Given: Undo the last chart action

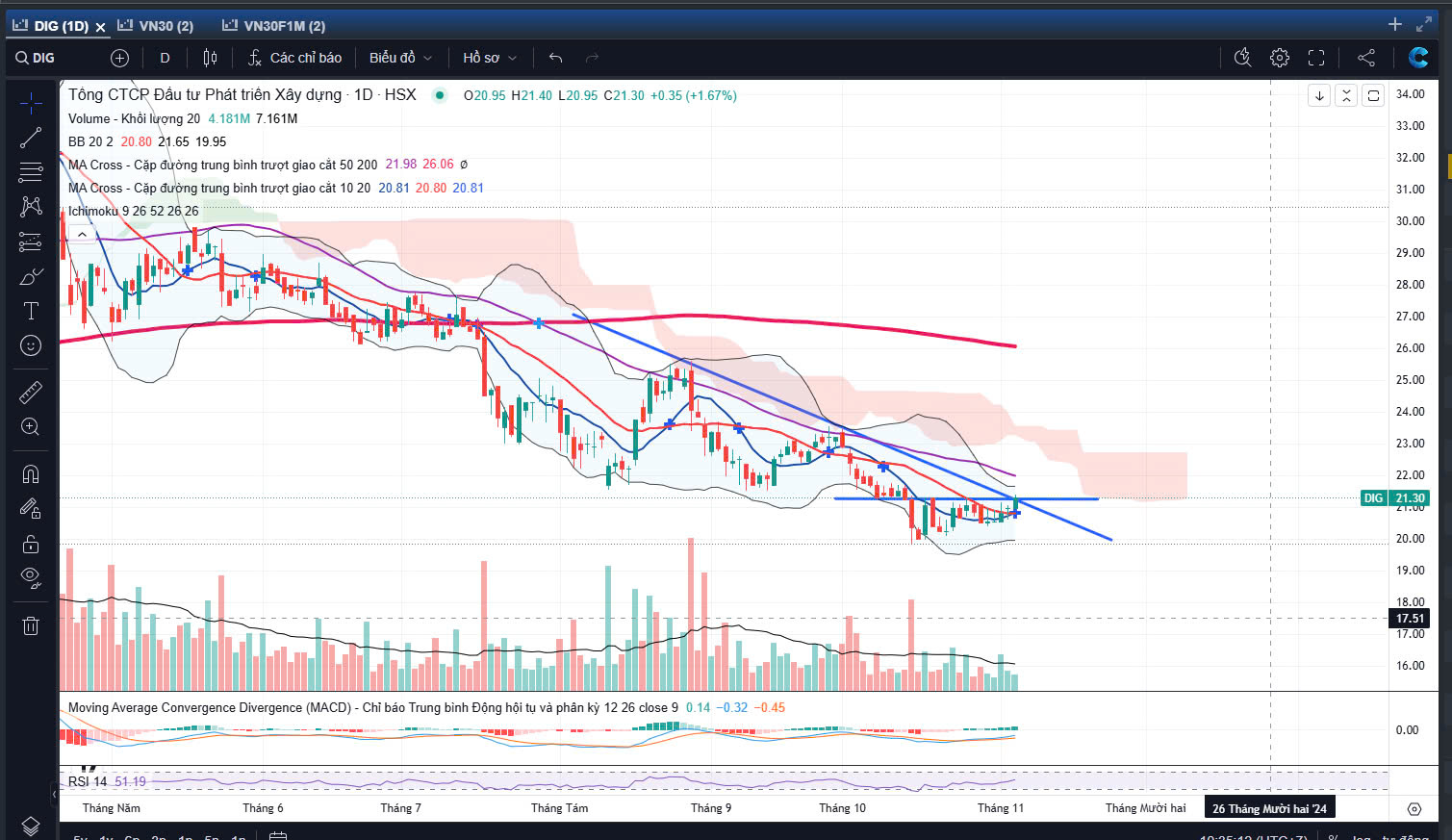Looking at the screenshot, I should [x=555, y=58].
